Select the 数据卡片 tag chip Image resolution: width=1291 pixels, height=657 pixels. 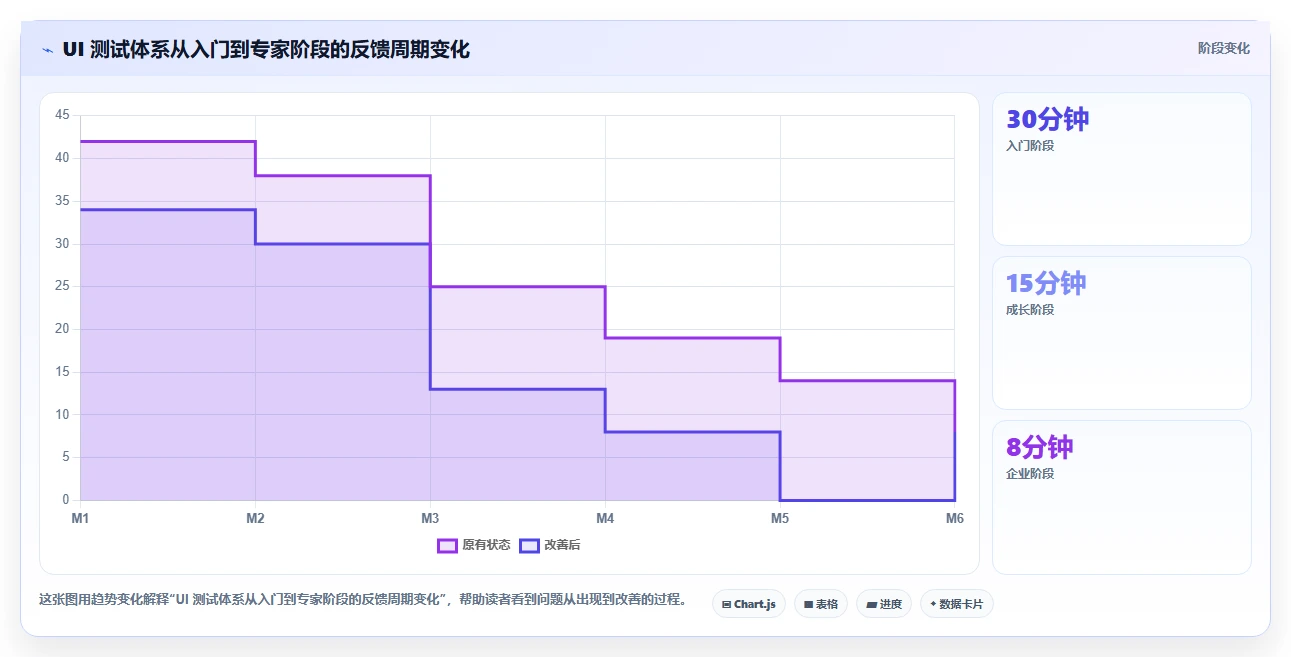(957, 604)
